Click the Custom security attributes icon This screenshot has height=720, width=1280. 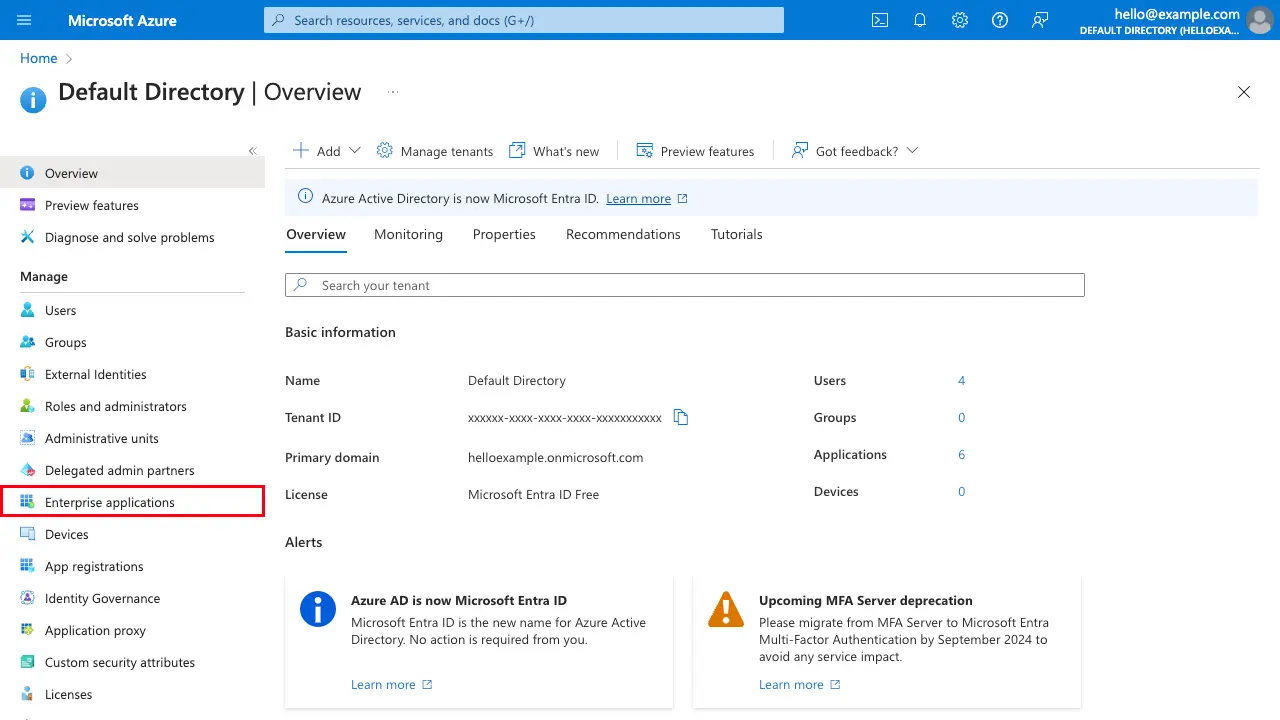tap(27, 662)
